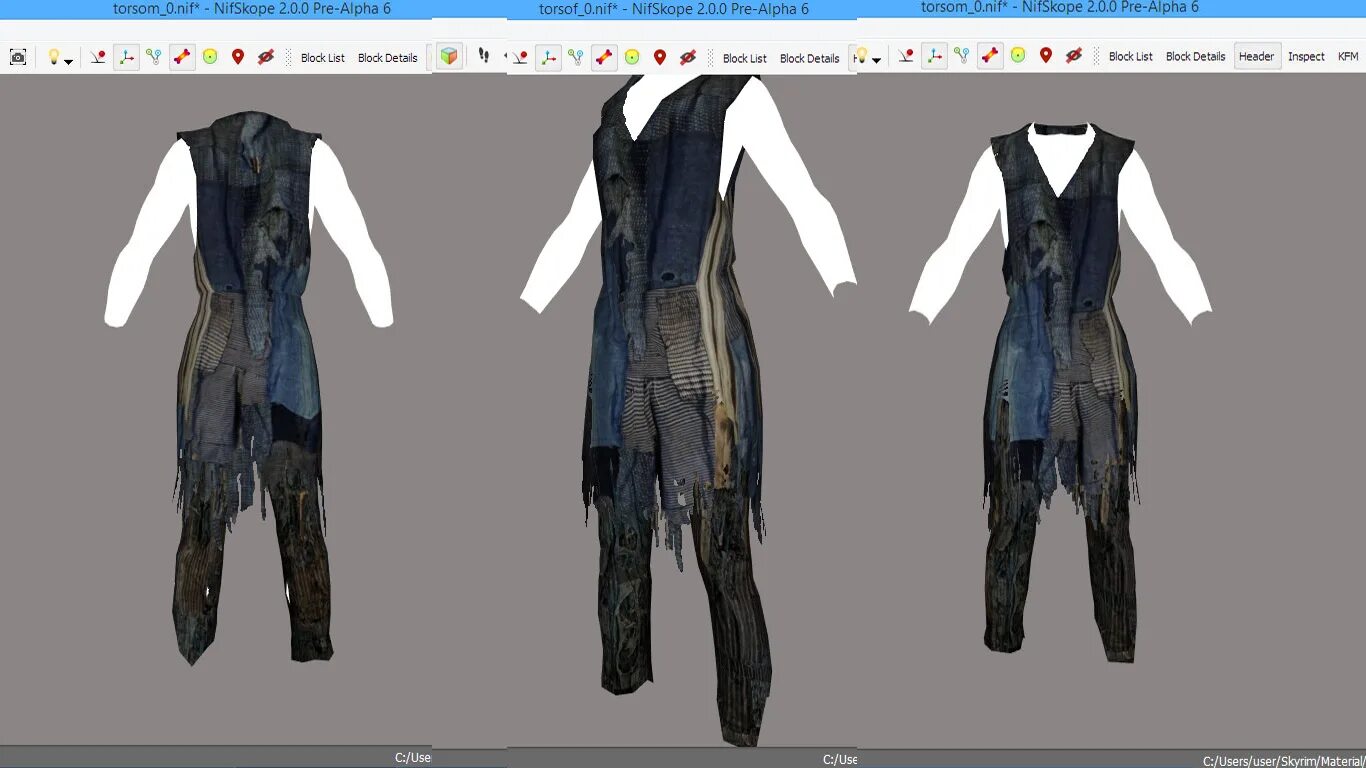Toggle yellow circle icon in left torsom_0 window
This screenshot has width=1366, height=768.
tap(210, 57)
